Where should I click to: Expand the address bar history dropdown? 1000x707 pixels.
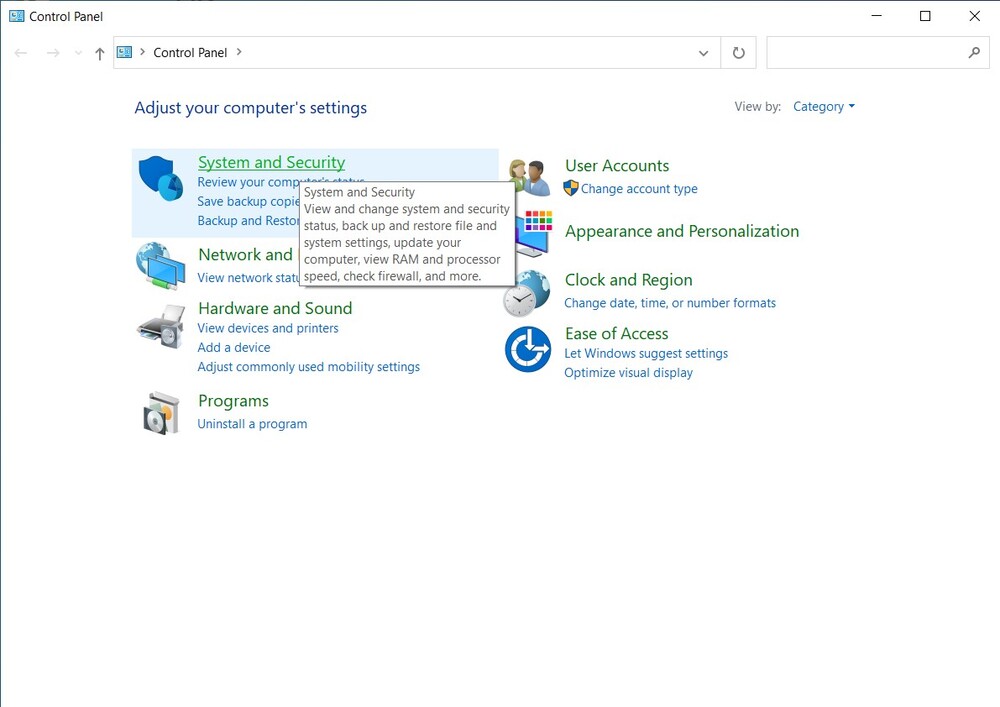click(703, 53)
